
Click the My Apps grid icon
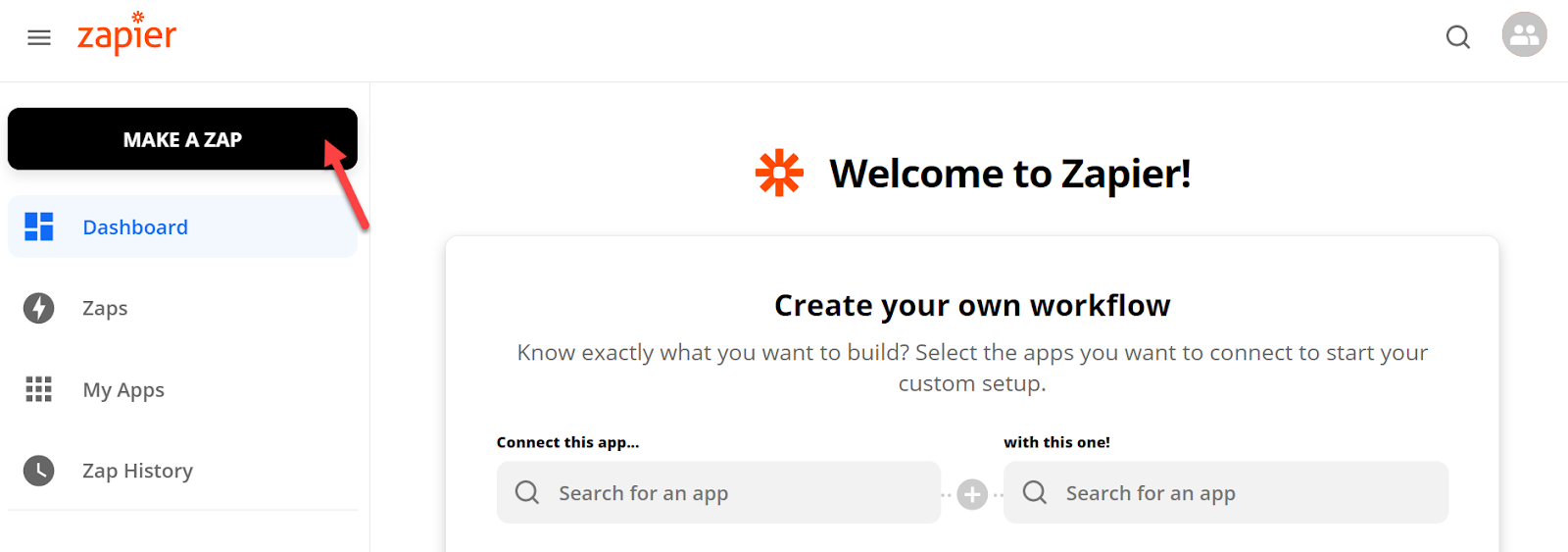(x=39, y=389)
